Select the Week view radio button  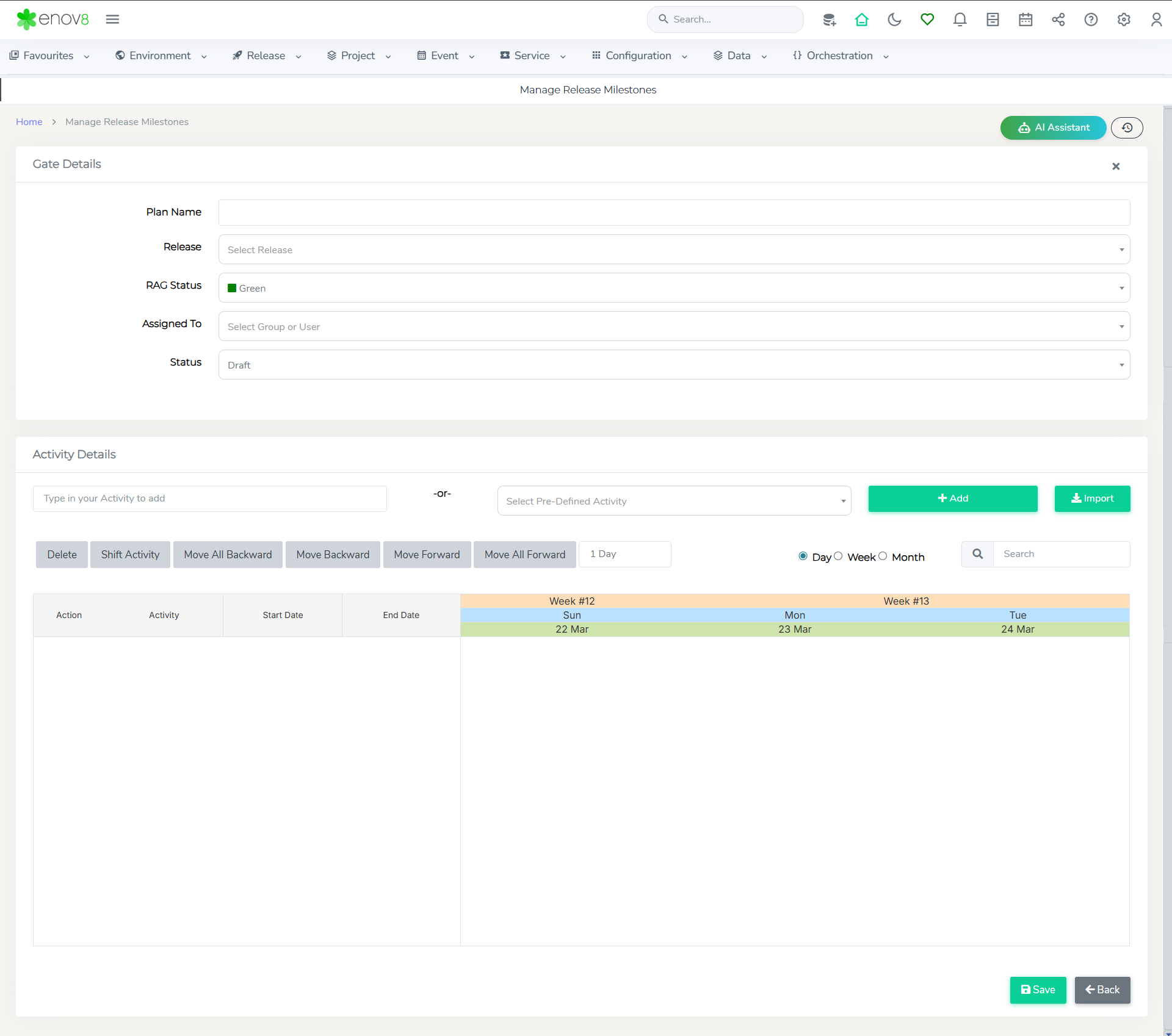pyautogui.click(x=838, y=556)
